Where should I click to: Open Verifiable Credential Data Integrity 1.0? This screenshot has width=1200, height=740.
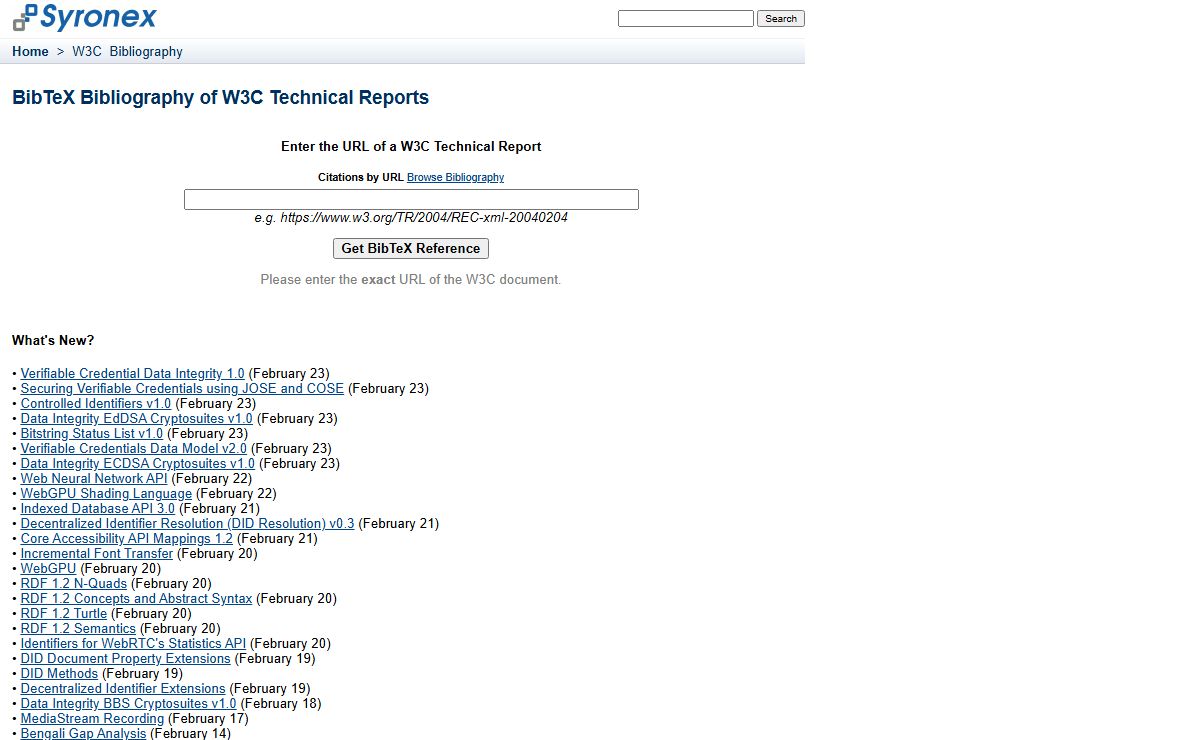132,374
